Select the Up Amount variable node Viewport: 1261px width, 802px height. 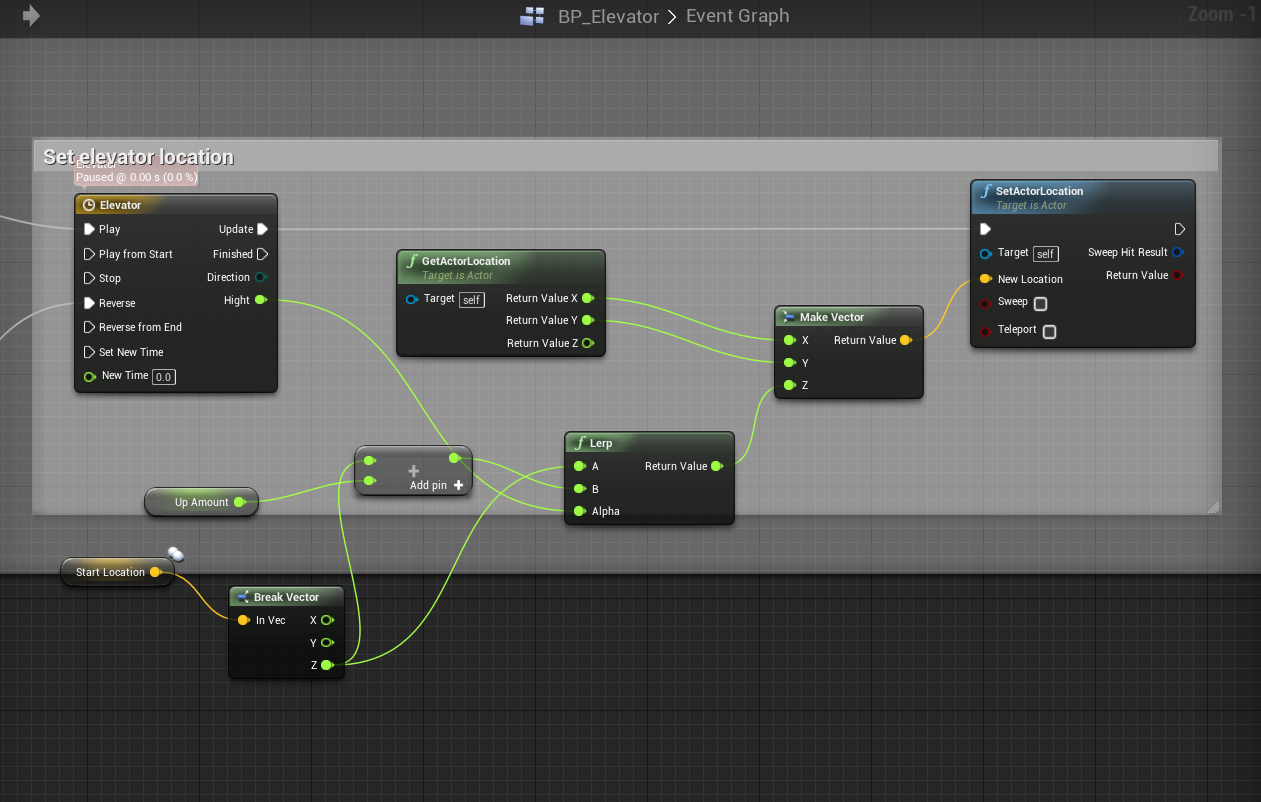(201, 502)
